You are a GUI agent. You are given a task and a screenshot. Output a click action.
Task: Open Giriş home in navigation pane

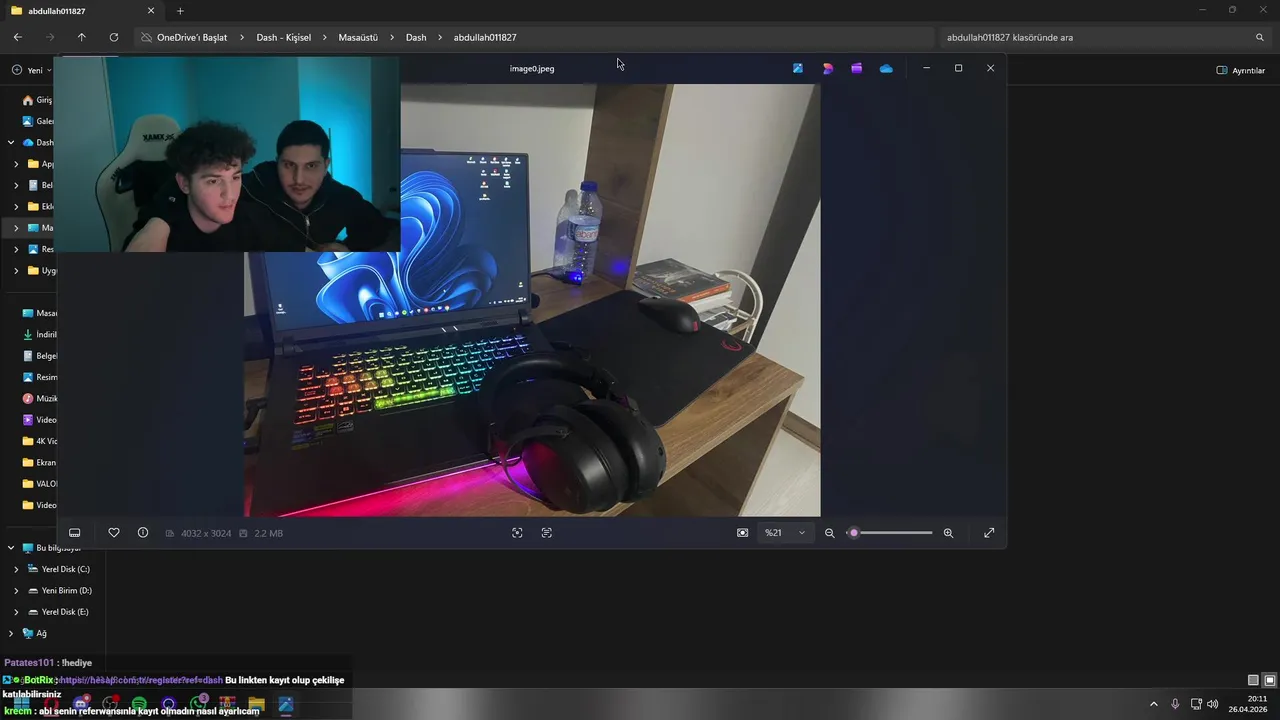pos(38,100)
